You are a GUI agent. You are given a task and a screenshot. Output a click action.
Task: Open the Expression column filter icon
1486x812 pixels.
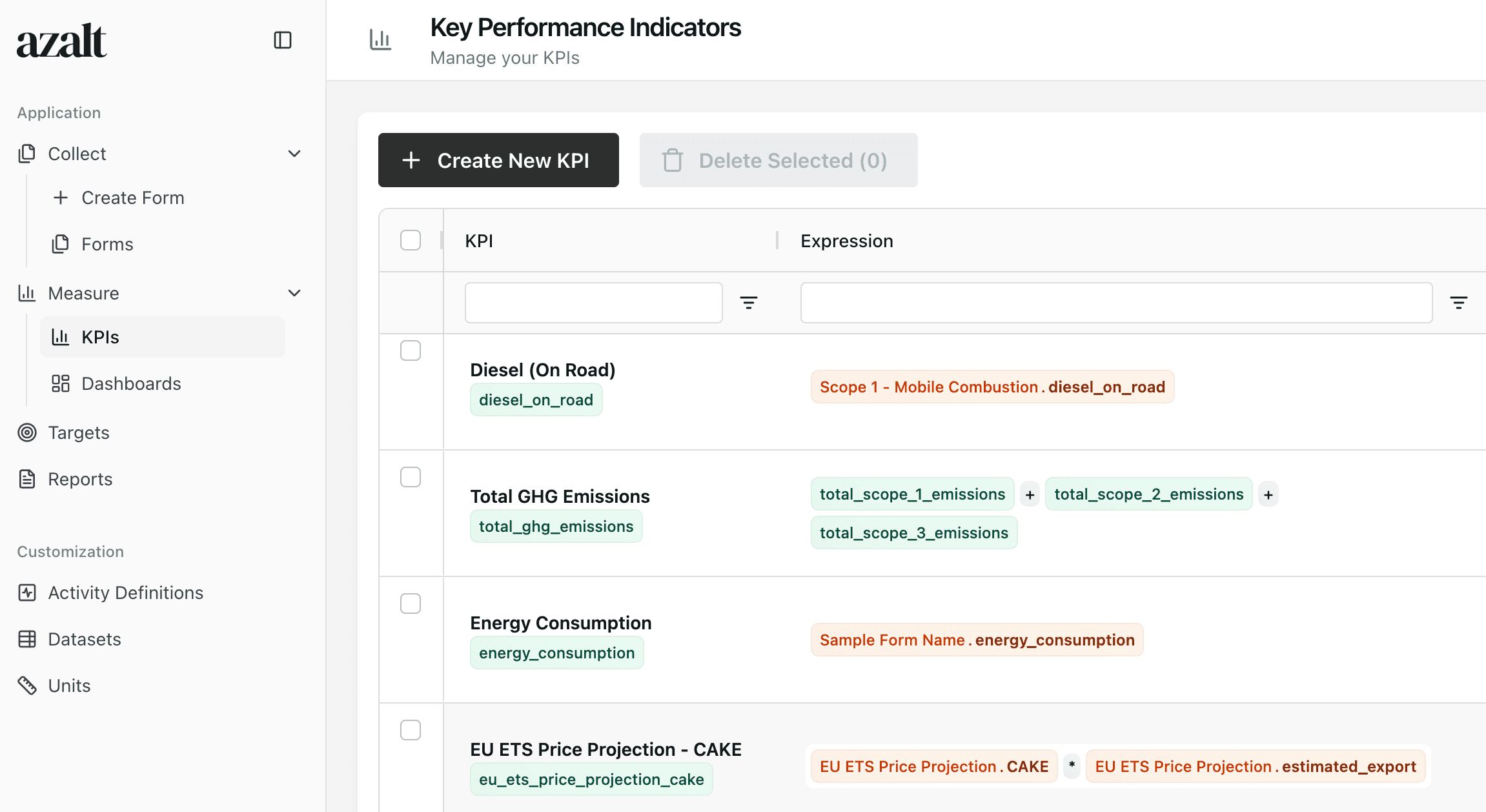tap(1460, 301)
